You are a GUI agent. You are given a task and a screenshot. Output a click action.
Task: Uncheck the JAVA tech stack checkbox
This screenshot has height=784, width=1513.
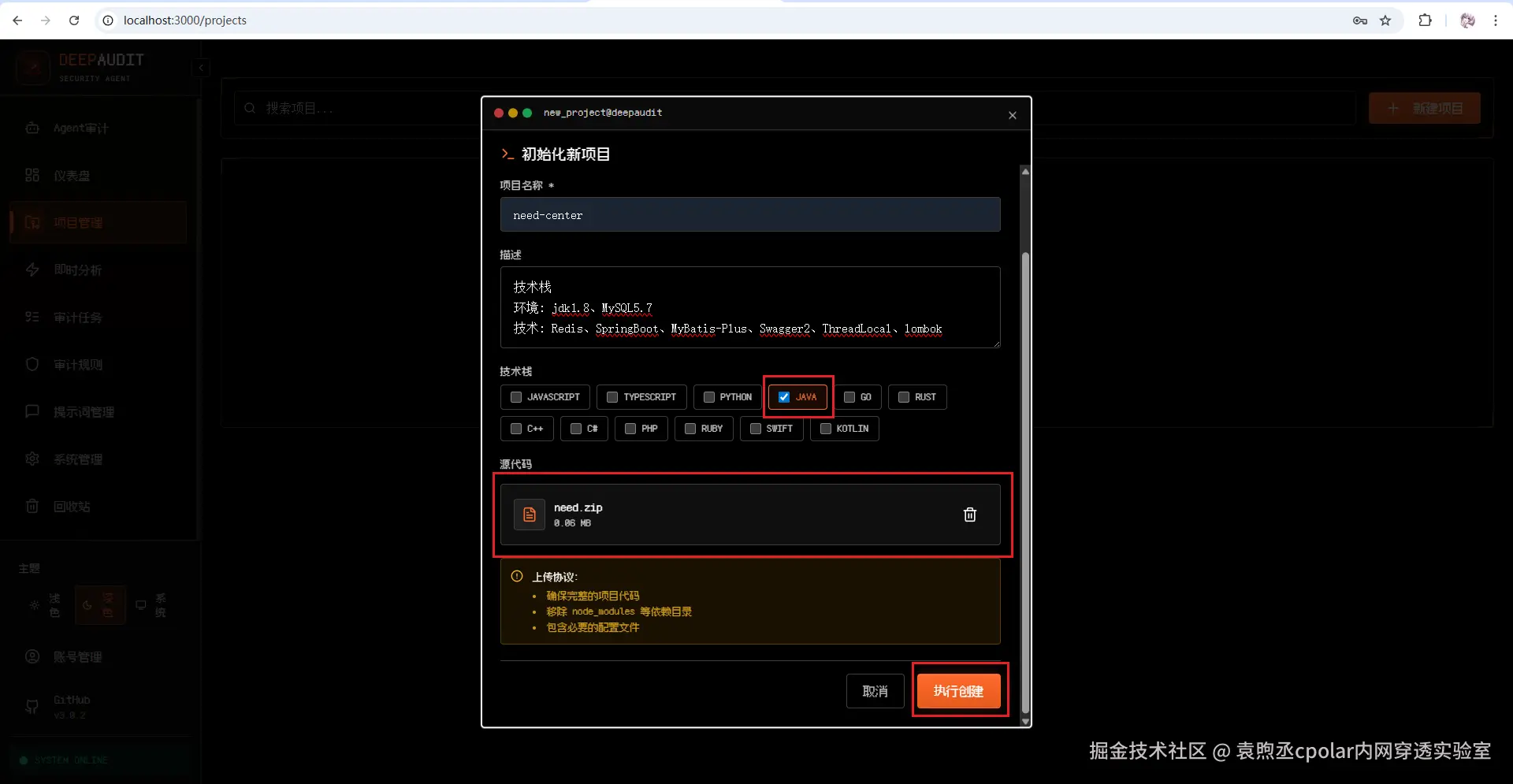tap(783, 397)
